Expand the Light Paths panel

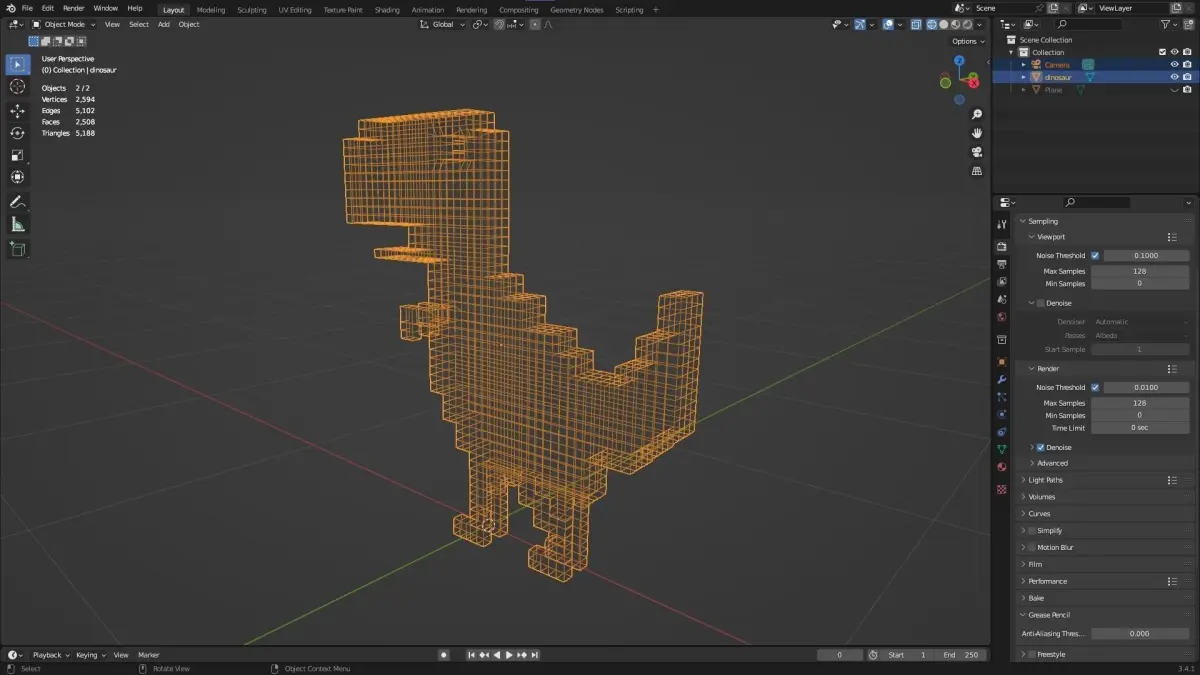pyautogui.click(x=1046, y=480)
